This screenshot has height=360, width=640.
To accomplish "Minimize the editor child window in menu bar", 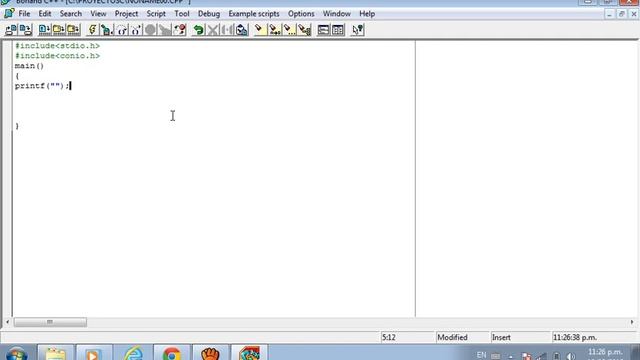I will (x=609, y=14).
